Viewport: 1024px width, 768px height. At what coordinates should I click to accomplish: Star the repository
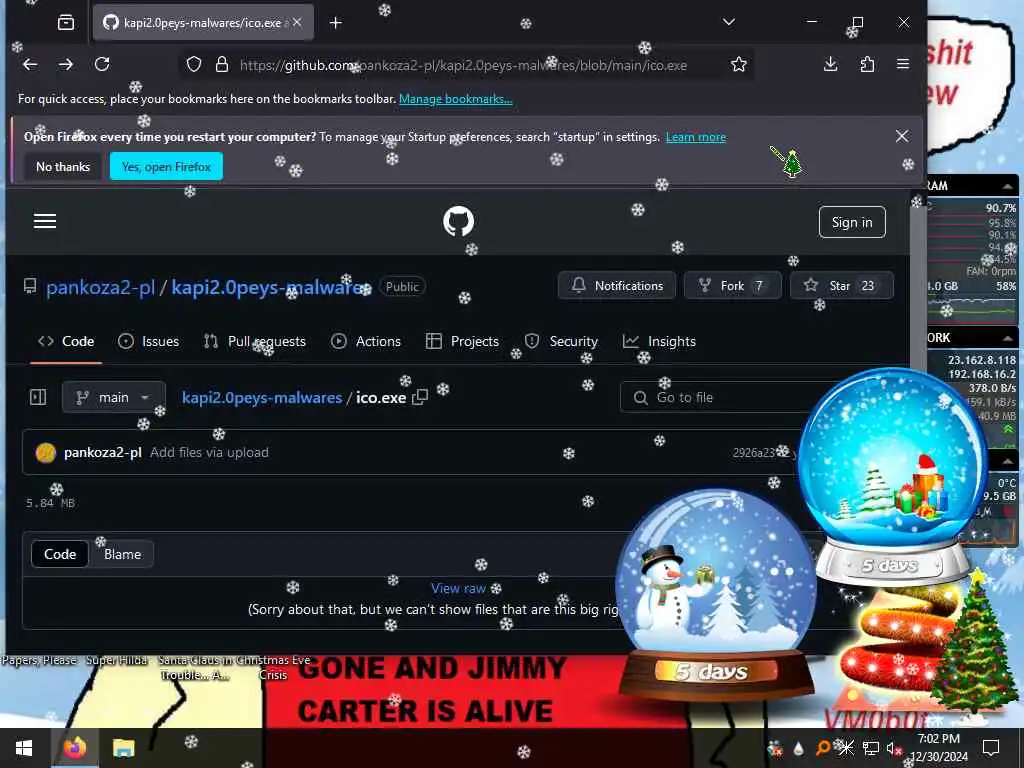coord(841,285)
